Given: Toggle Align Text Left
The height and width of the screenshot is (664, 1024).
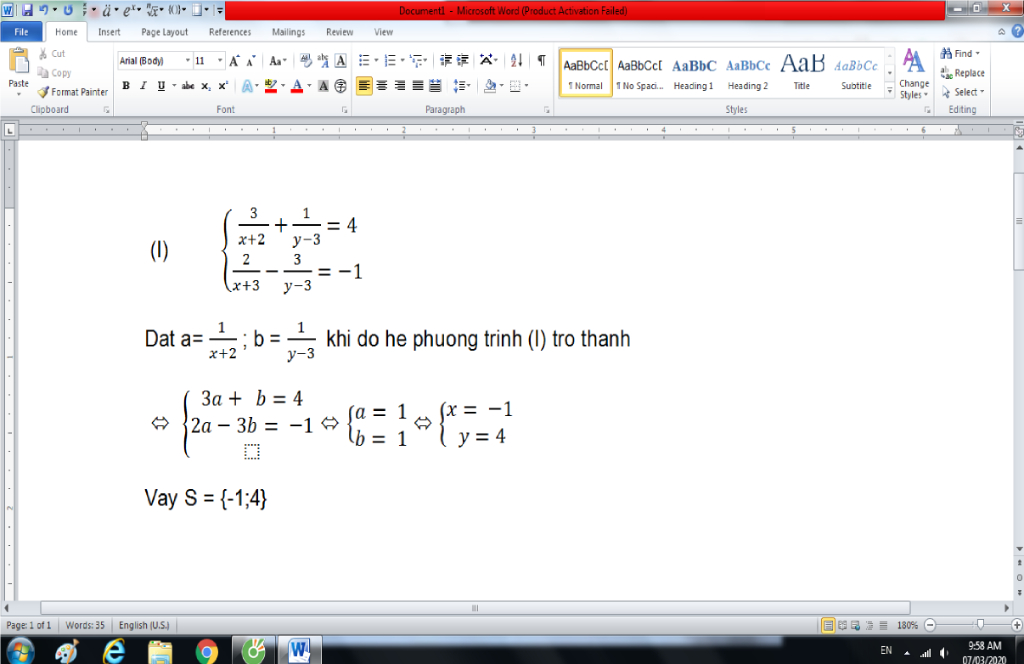Looking at the screenshot, I should pyautogui.click(x=364, y=86).
